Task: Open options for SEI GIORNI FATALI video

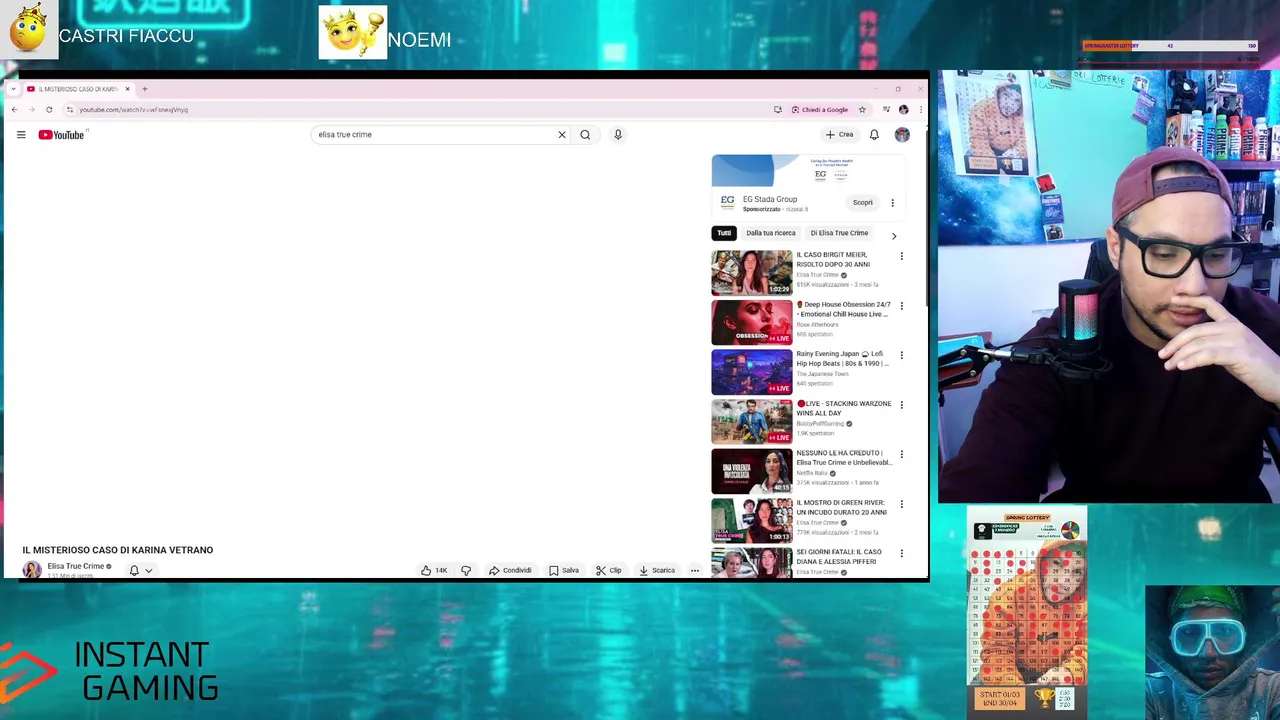Action: (x=901, y=553)
